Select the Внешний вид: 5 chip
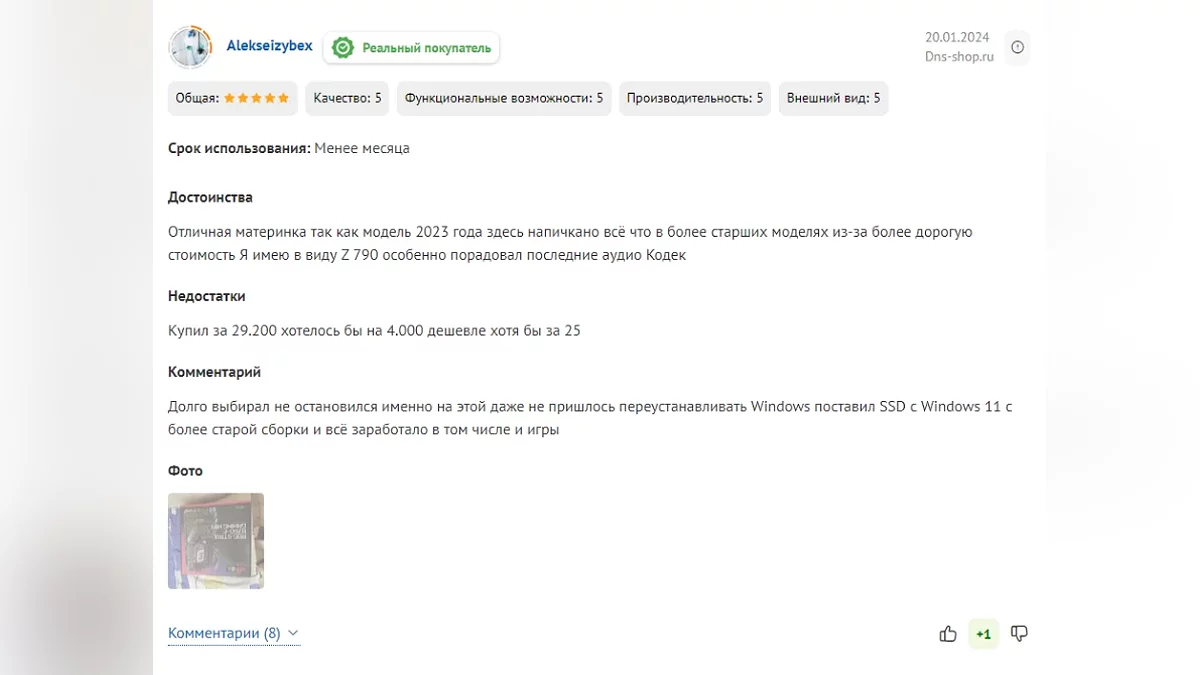Screen dimensions: 1200x675 point(833,98)
